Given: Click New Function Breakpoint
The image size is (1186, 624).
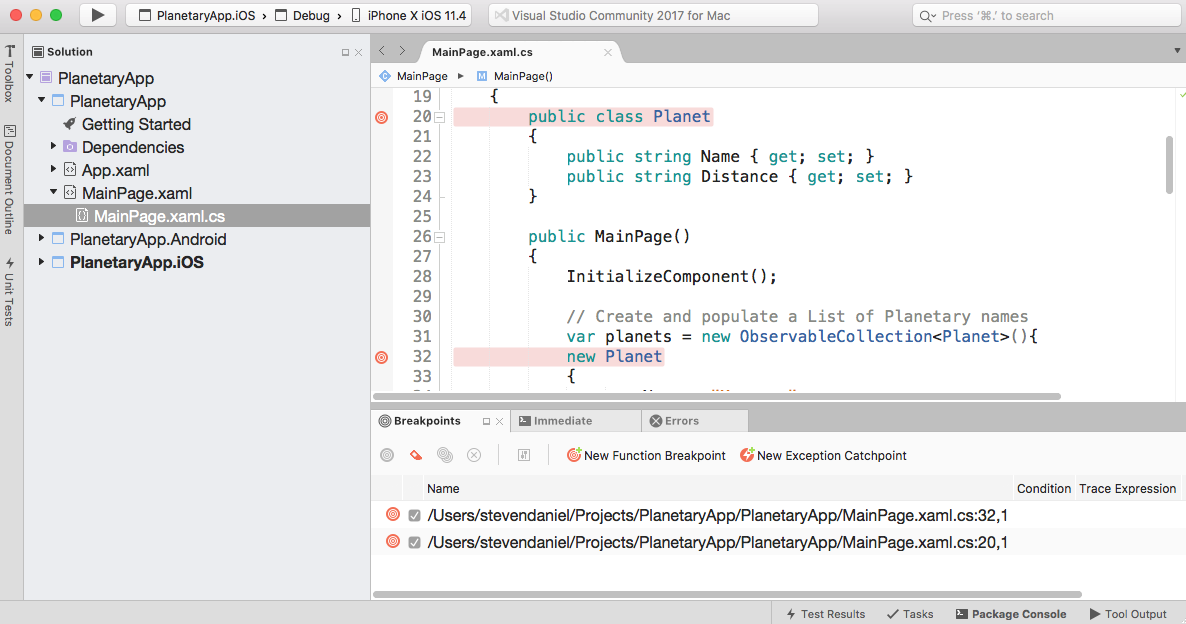Looking at the screenshot, I should pos(647,455).
